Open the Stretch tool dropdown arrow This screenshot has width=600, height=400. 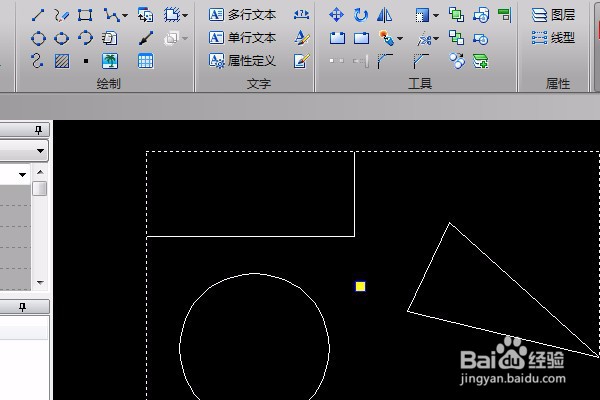(436, 16)
